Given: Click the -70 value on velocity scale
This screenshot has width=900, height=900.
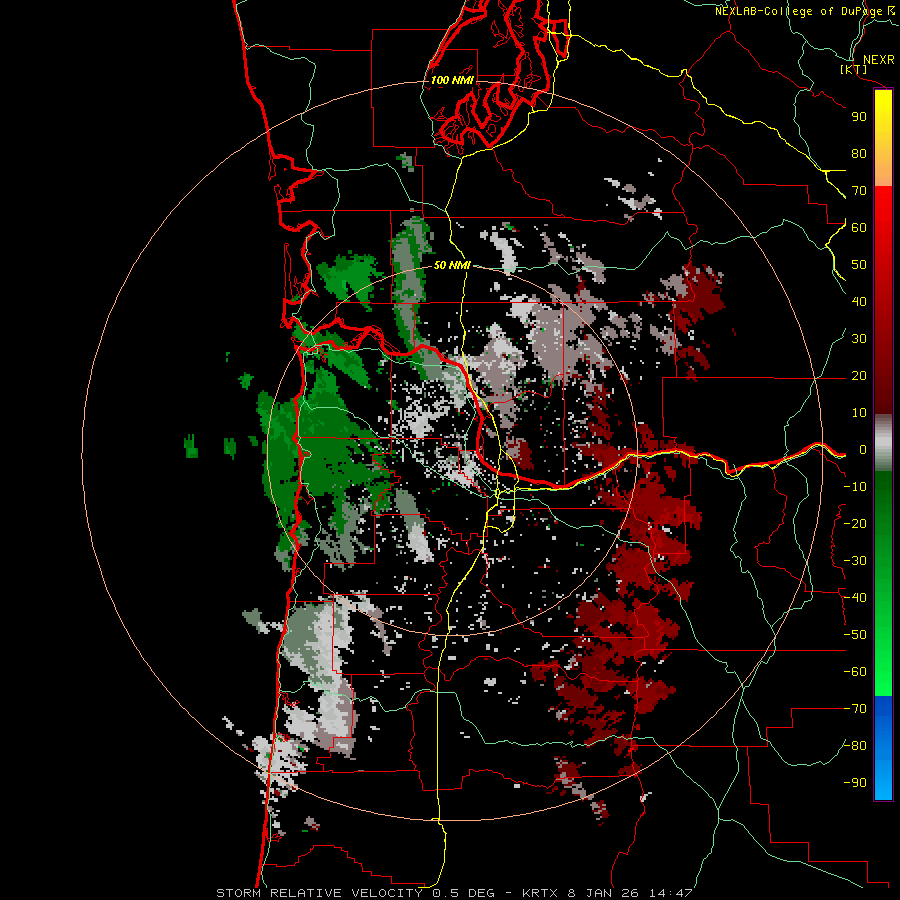Looking at the screenshot, I should (x=855, y=709).
